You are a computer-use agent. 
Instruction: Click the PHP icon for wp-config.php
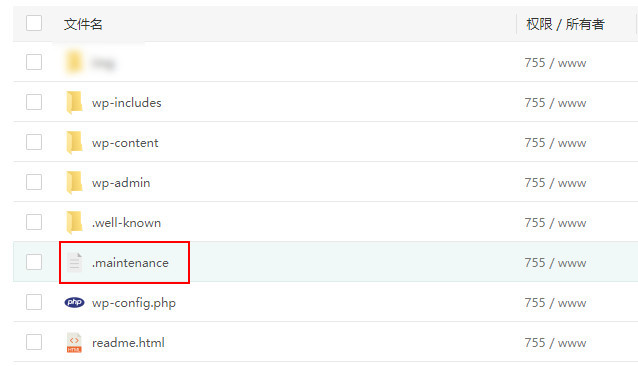click(74, 303)
